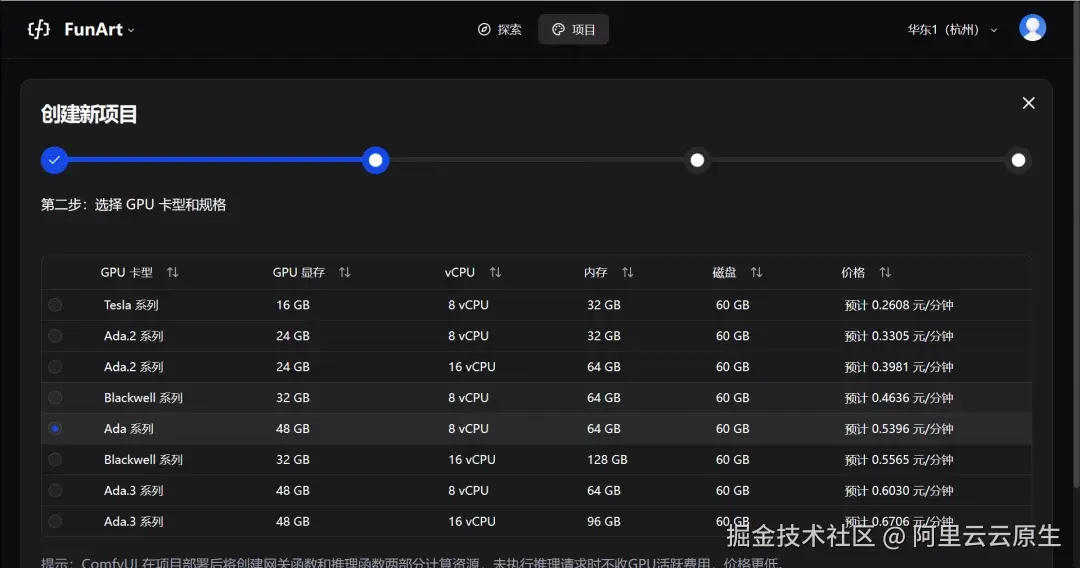This screenshot has width=1080, height=568.
Task: Click price 预计 0.3305 元/分钟
Action: pyautogui.click(x=899, y=336)
